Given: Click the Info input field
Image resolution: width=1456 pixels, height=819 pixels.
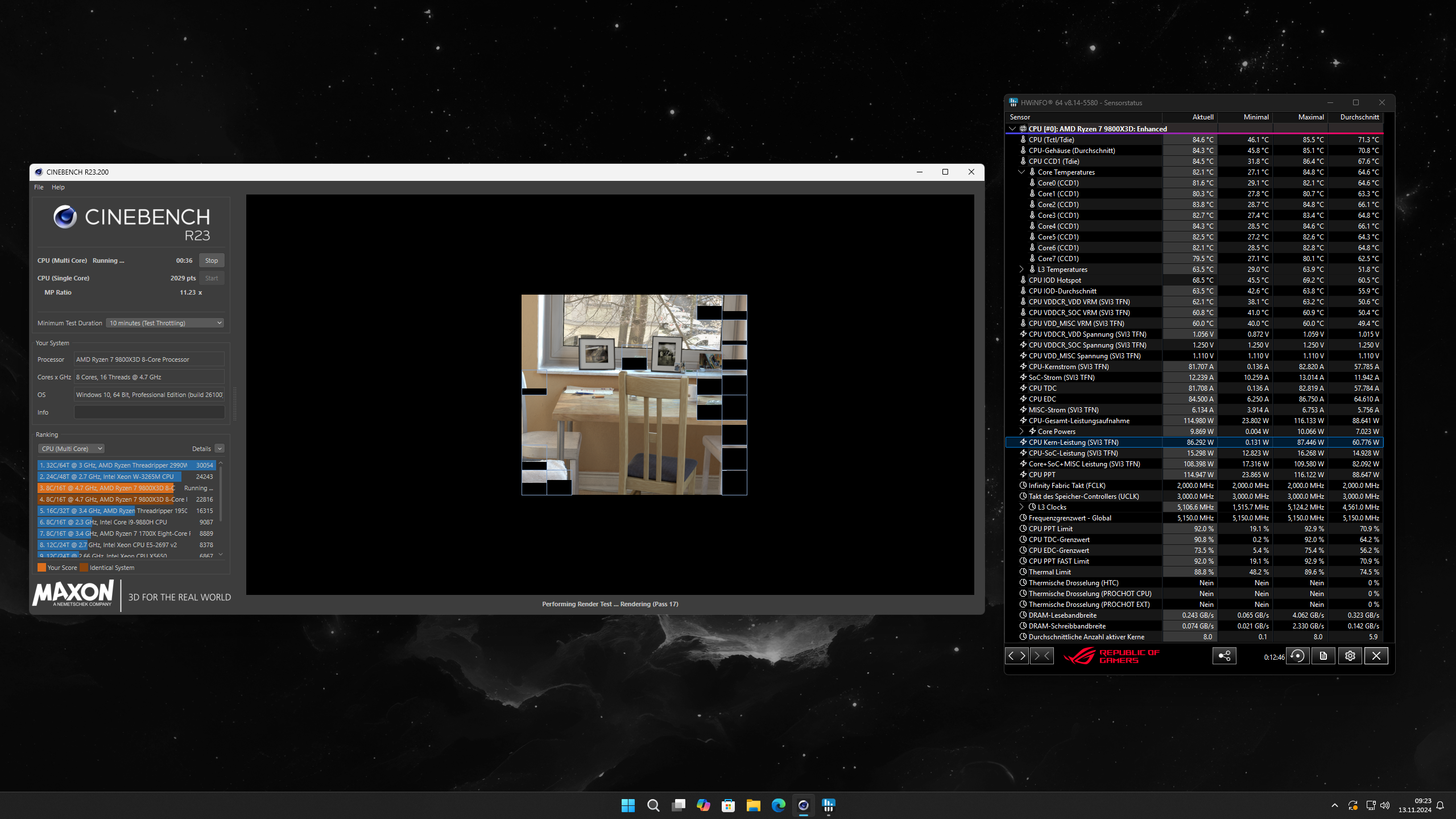Looking at the screenshot, I should point(149,412).
